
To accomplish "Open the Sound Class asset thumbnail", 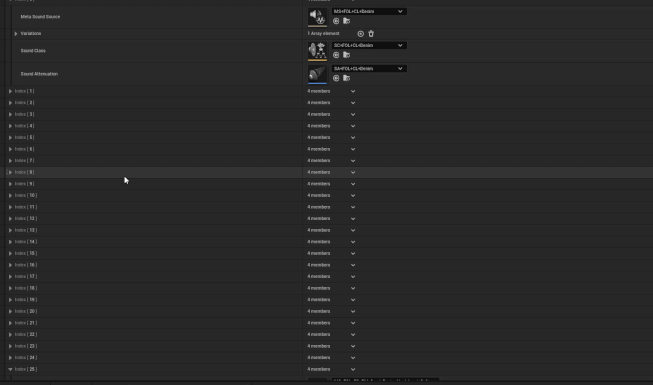I will click(317, 51).
